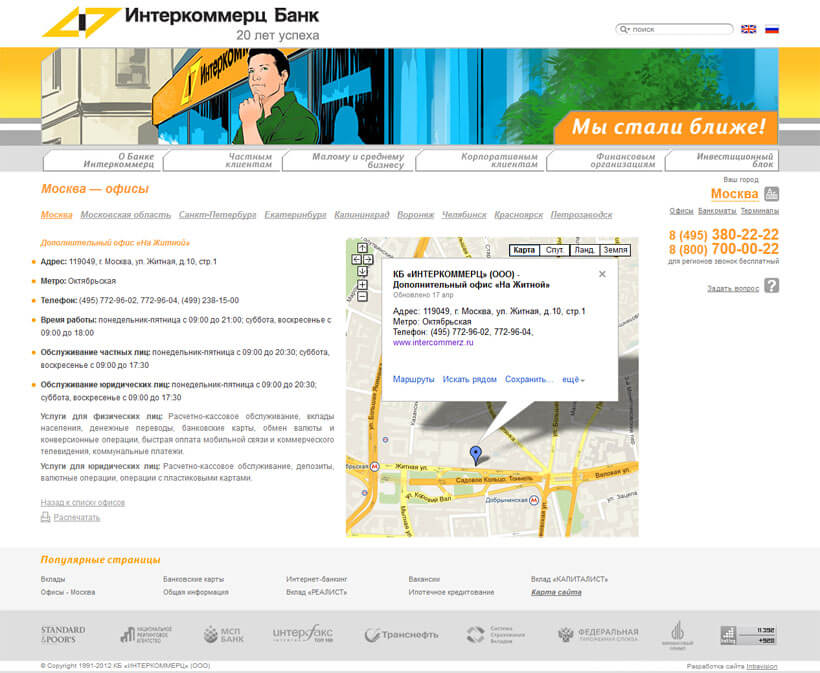Select Московская область city link
Screen dimensions: 820x673
(126, 215)
